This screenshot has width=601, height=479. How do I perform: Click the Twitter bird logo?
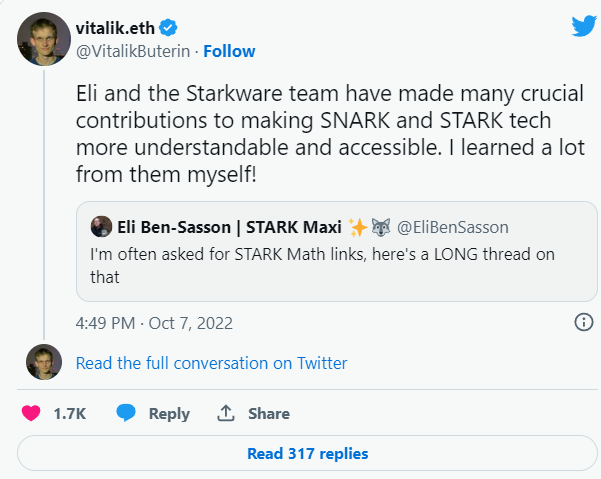583,26
